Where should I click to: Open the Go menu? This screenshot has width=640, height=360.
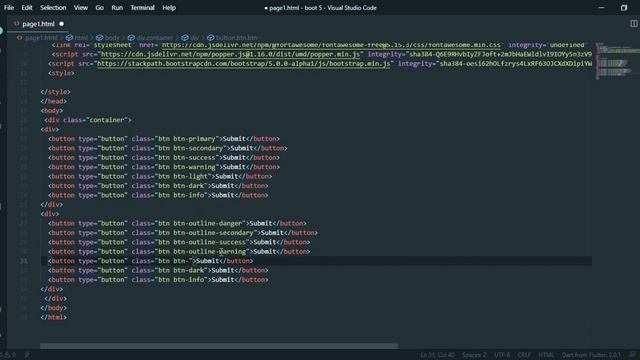coord(100,8)
